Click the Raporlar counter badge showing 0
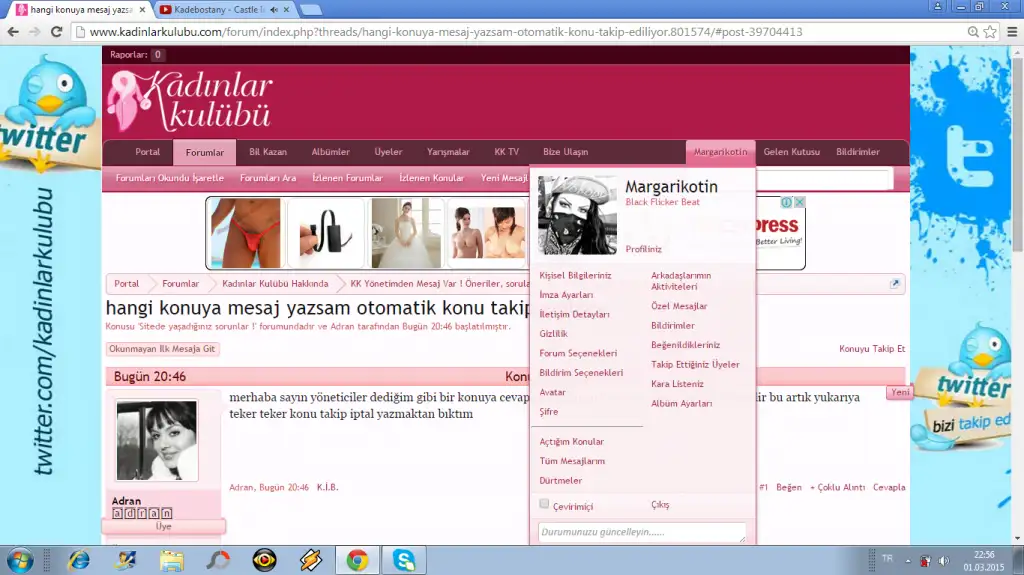1024x575 pixels. tap(157, 55)
